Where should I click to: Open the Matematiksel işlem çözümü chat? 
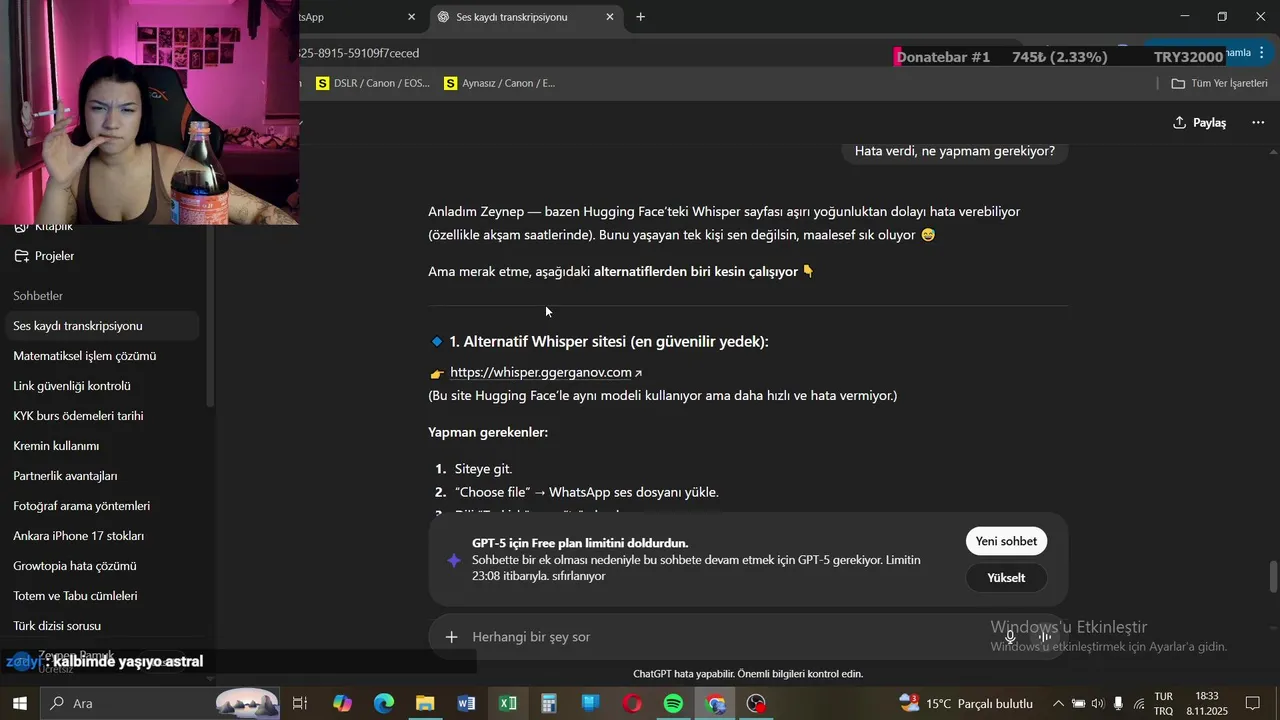tap(100, 356)
